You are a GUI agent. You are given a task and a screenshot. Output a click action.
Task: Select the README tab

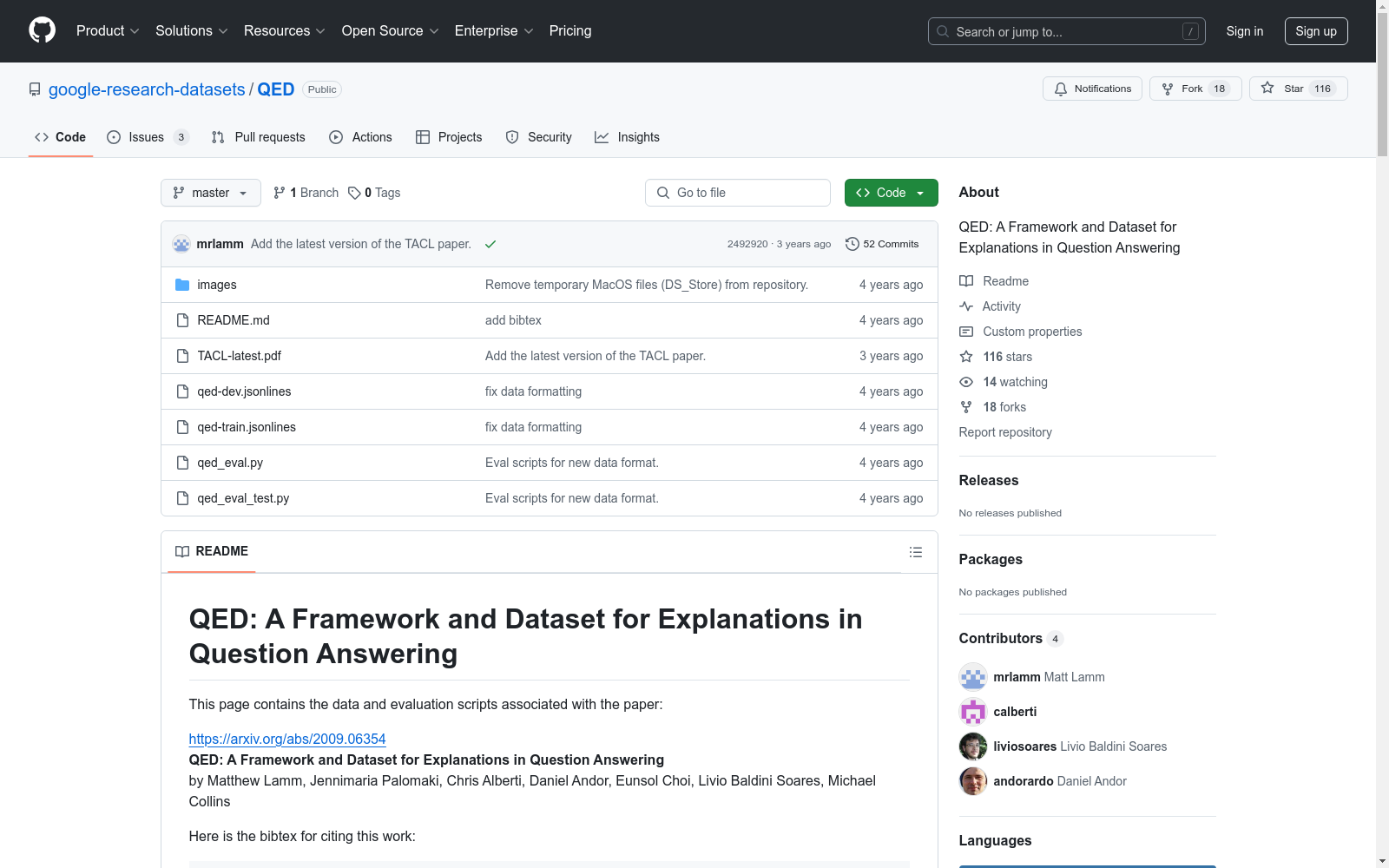coord(212,551)
